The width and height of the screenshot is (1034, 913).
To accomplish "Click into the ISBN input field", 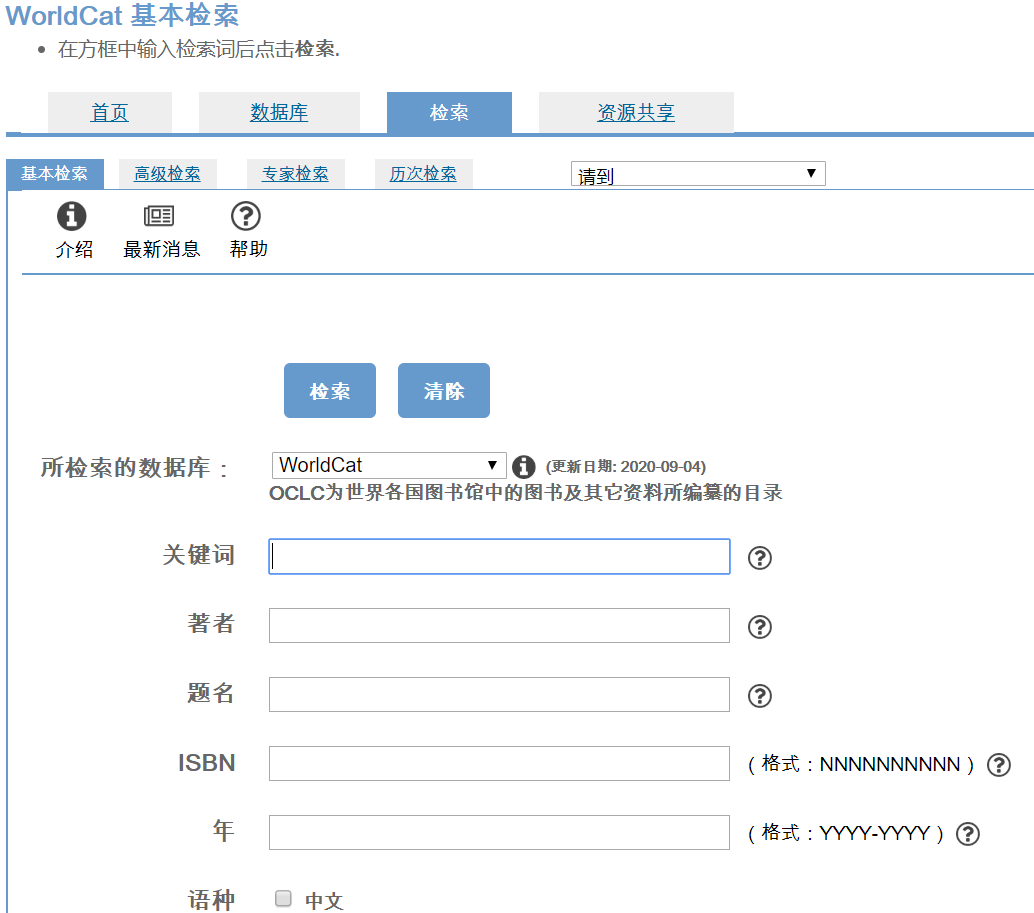I will pyautogui.click(x=499, y=764).
